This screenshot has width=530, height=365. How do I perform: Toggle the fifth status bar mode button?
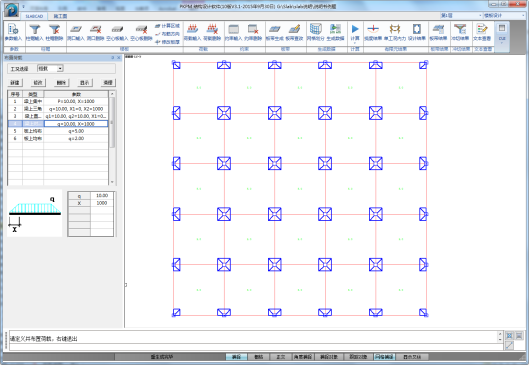(x=328, y=357)
